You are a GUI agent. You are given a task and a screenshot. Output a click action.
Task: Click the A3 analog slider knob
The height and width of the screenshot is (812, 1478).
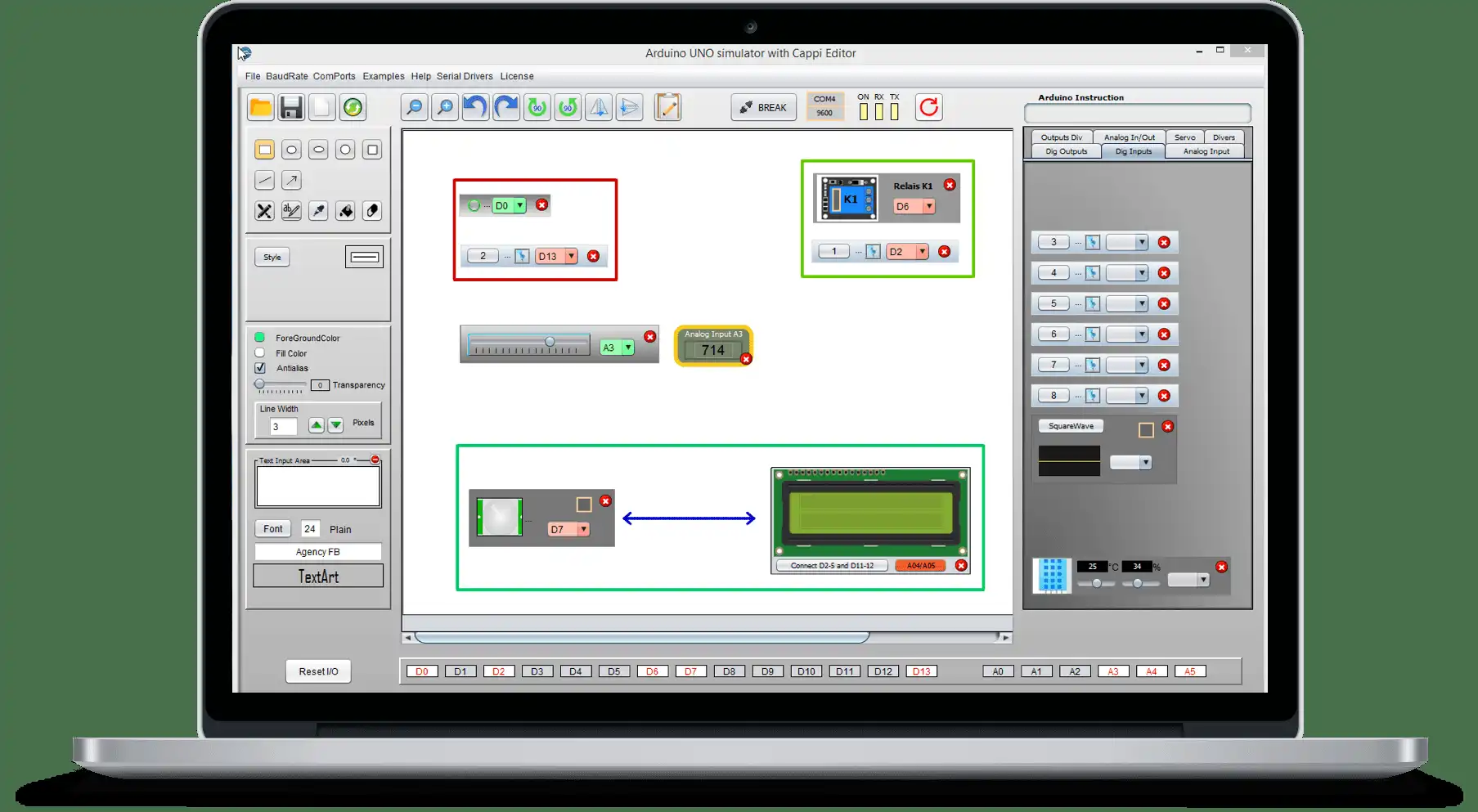pos(550,341)
